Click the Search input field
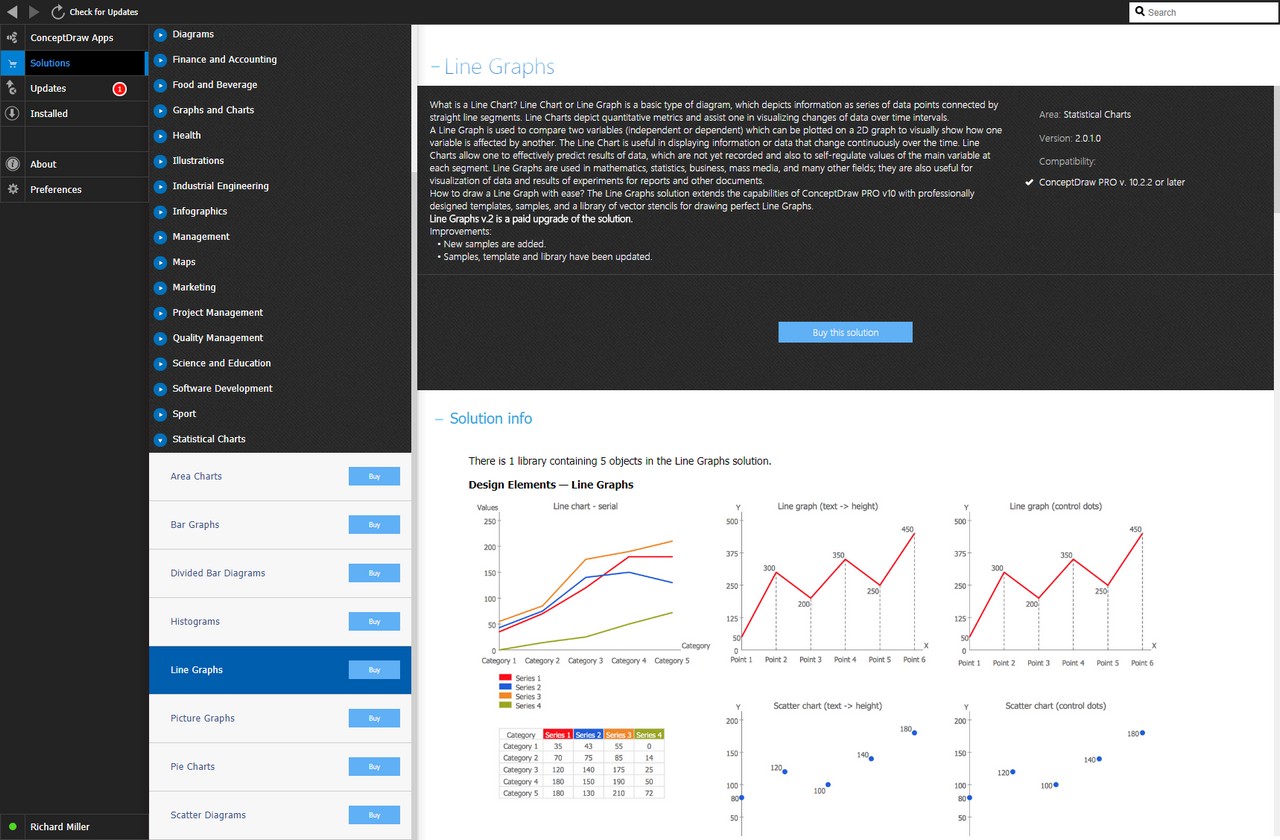The image size is (1280, 840). 1203,12
